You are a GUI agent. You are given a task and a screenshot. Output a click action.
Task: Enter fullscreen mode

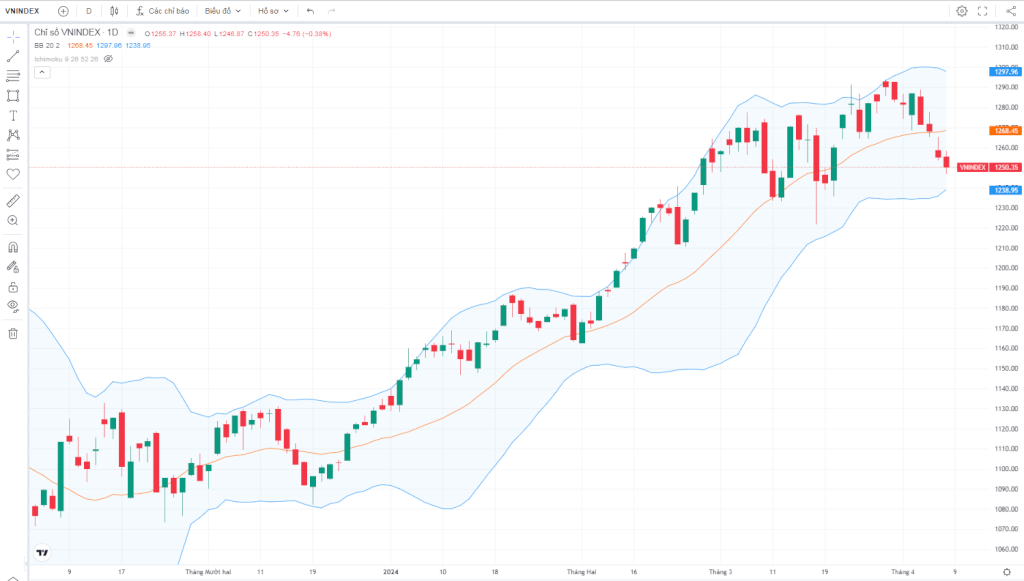pos(982,11)
